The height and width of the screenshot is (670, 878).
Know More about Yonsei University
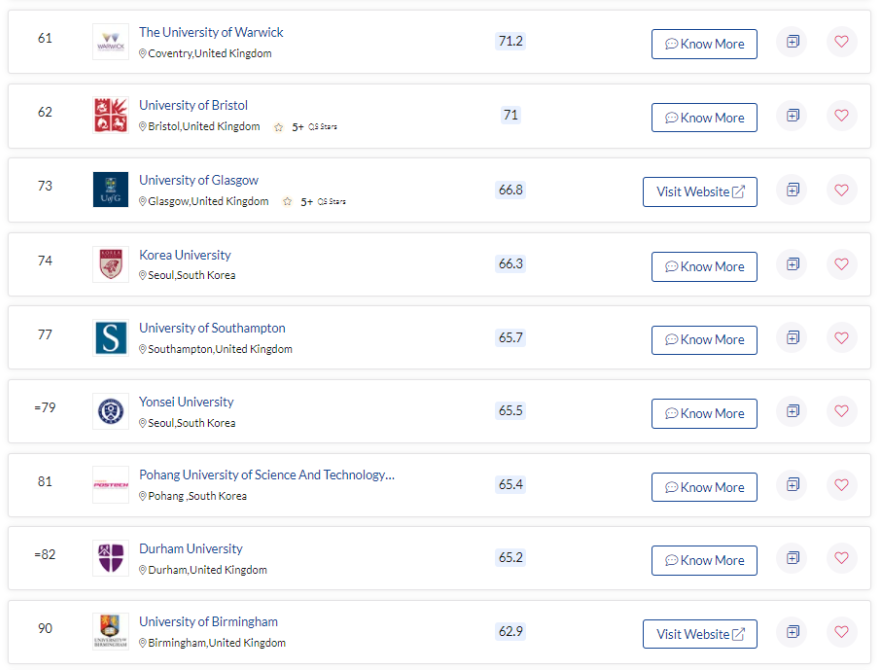pyautogui.click(x=704, y=414)
